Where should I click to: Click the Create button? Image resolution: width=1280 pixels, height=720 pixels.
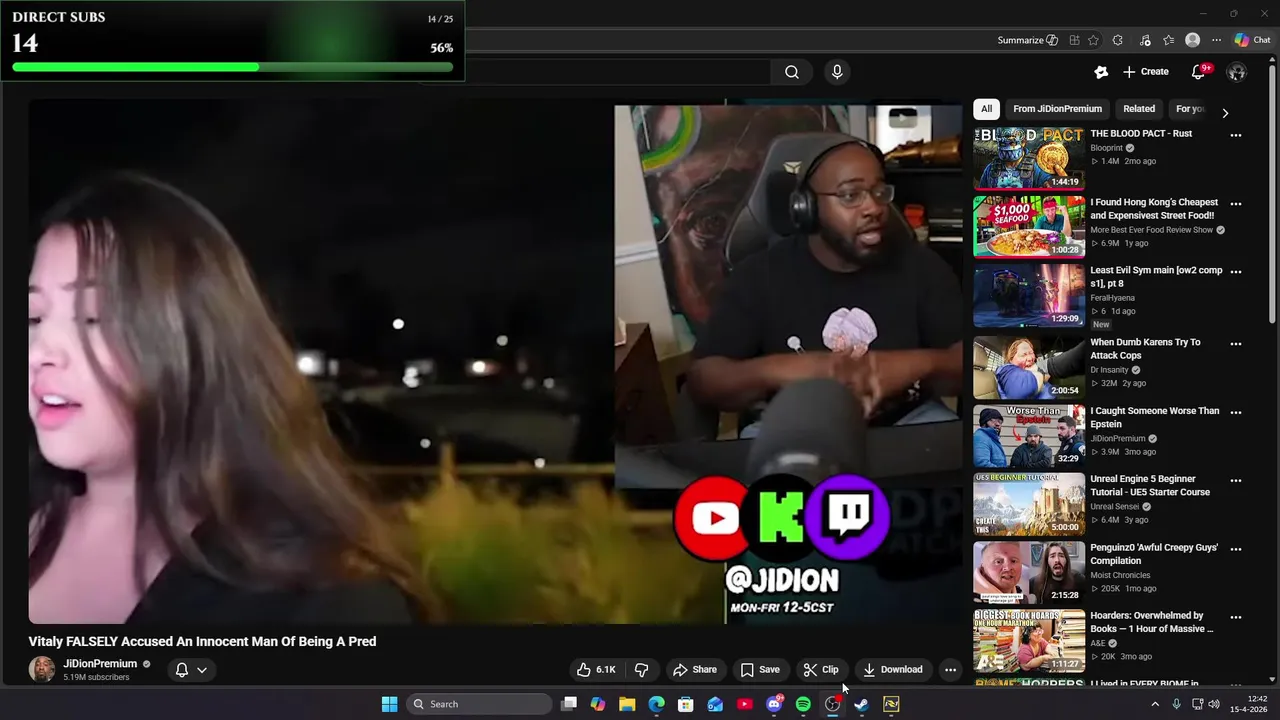1146,72
